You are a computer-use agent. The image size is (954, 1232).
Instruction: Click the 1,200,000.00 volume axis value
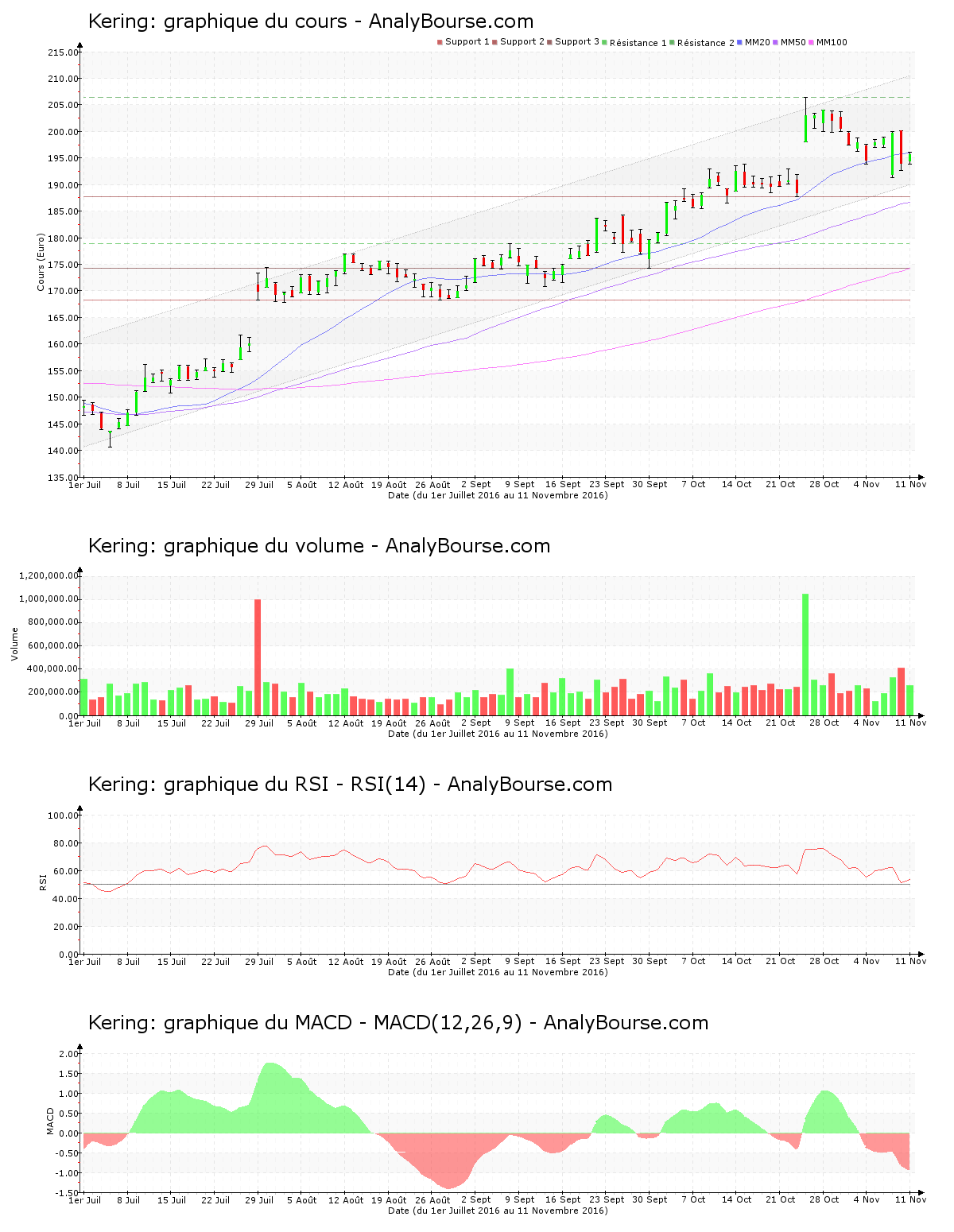click(47, 575)
